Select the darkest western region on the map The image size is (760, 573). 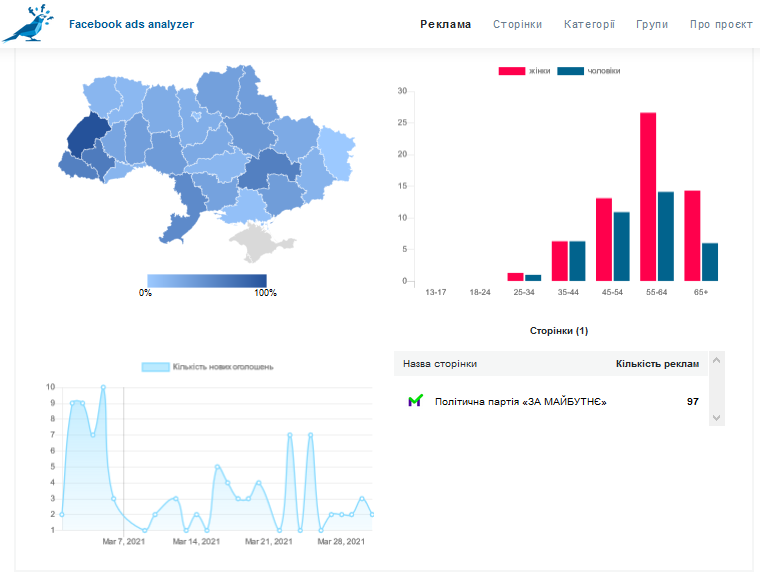tap(87, 133)
